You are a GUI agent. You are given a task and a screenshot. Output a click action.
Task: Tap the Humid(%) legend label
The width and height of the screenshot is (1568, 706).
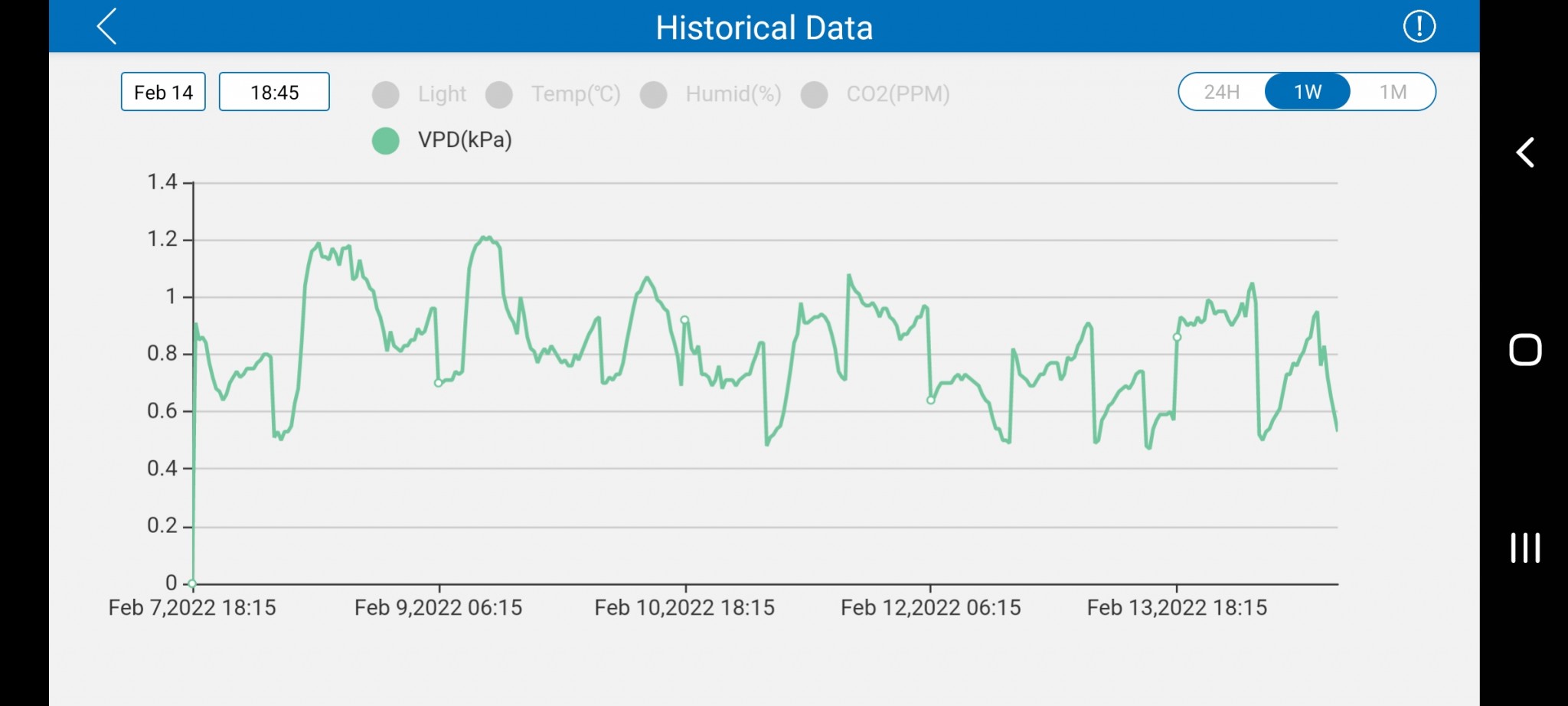tap(733, 94)
